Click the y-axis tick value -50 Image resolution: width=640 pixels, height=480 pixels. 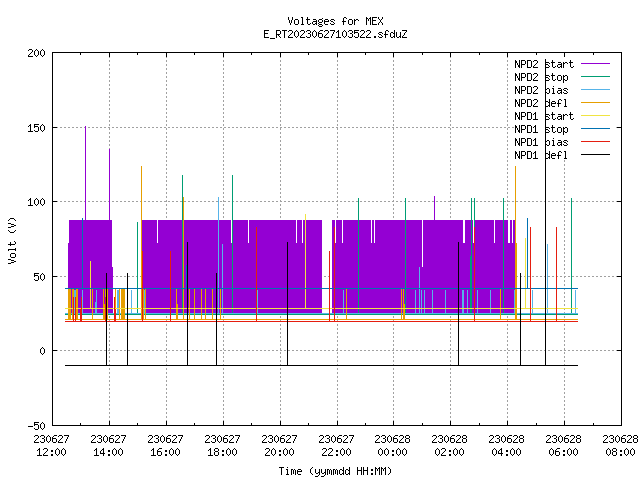[x=36, y=426]
